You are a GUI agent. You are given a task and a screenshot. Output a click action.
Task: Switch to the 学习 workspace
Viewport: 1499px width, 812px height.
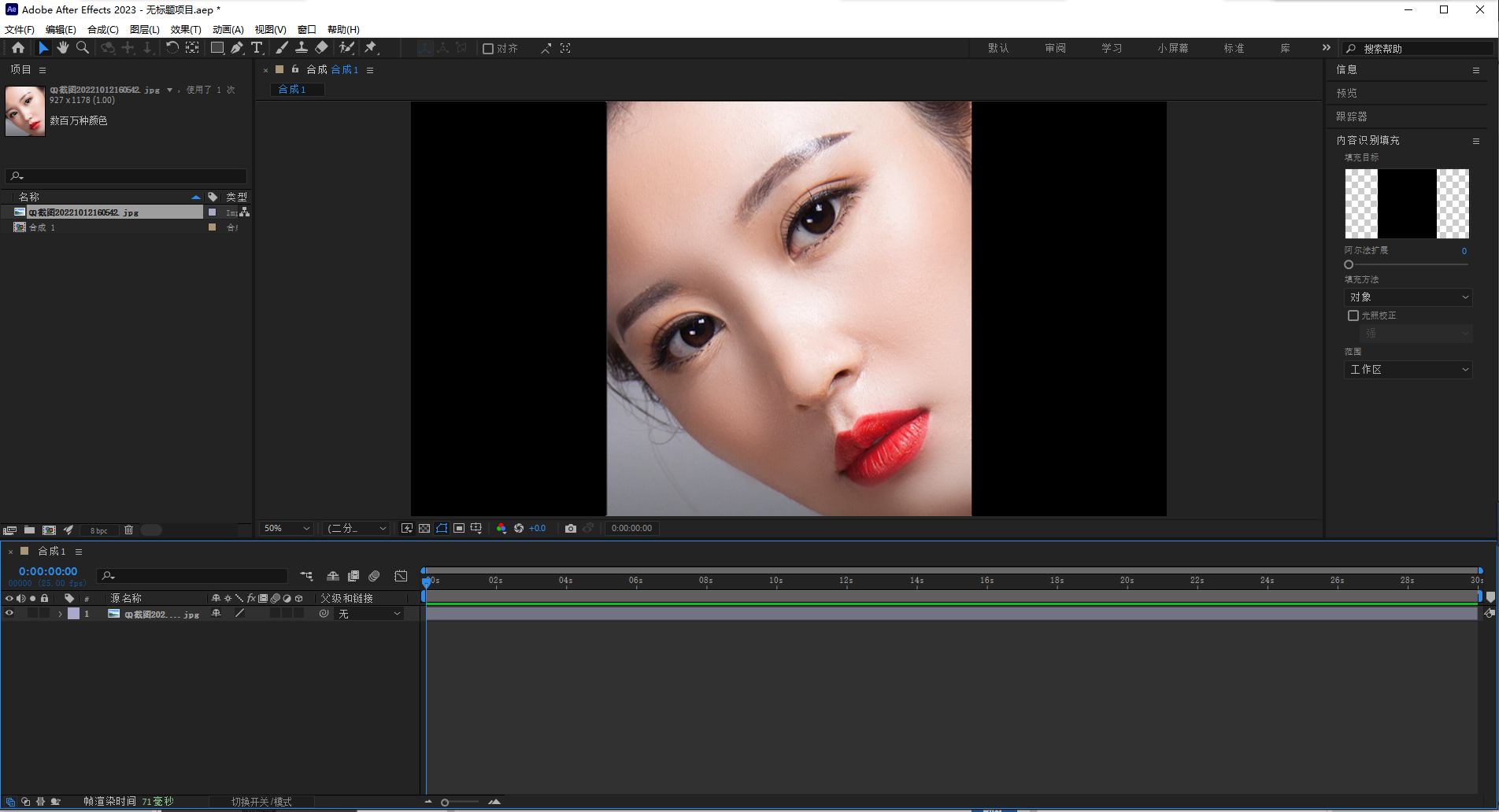1112,49
